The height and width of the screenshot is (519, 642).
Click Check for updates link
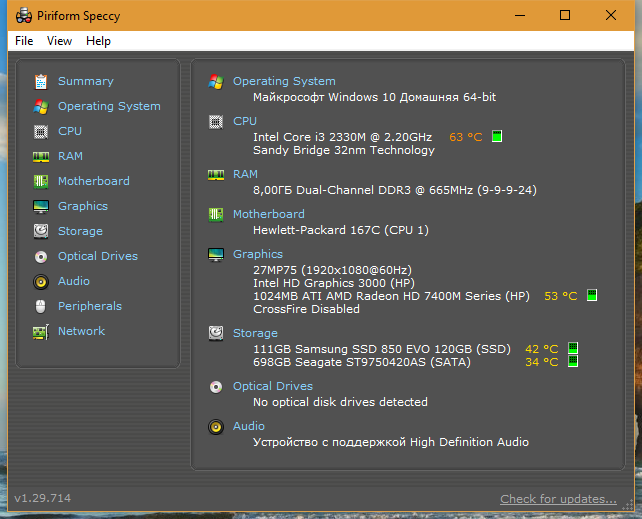click(558, 499)
